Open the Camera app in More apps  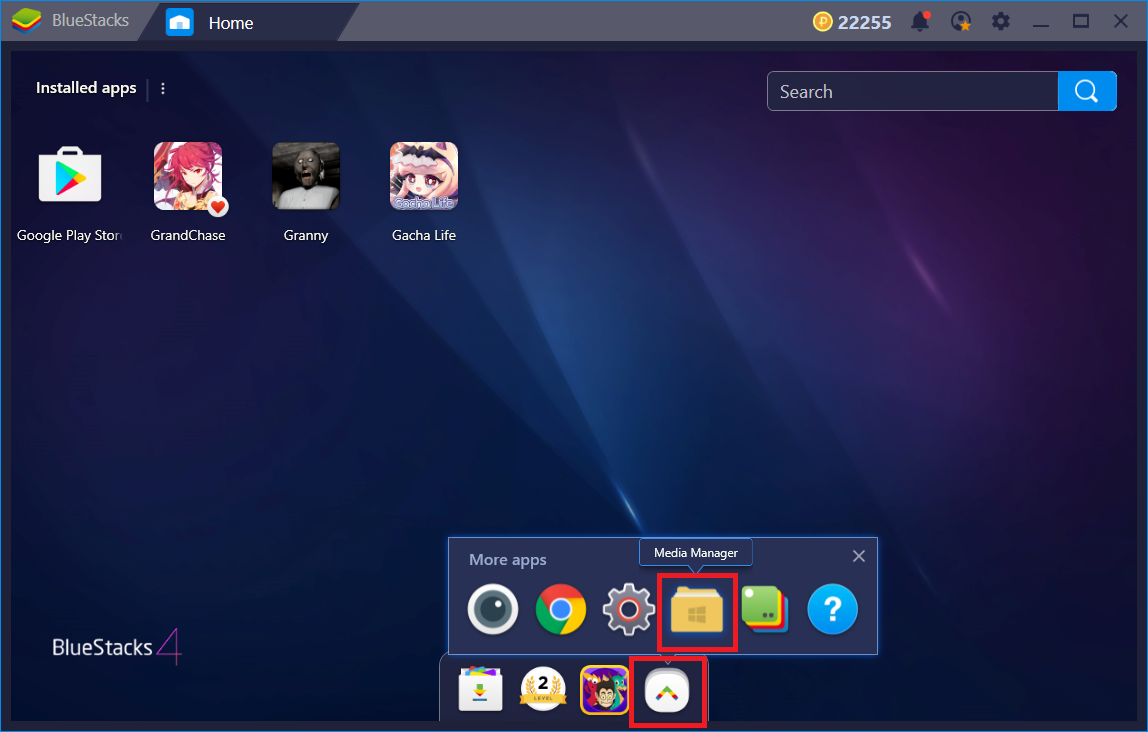(x=493, y=609)
